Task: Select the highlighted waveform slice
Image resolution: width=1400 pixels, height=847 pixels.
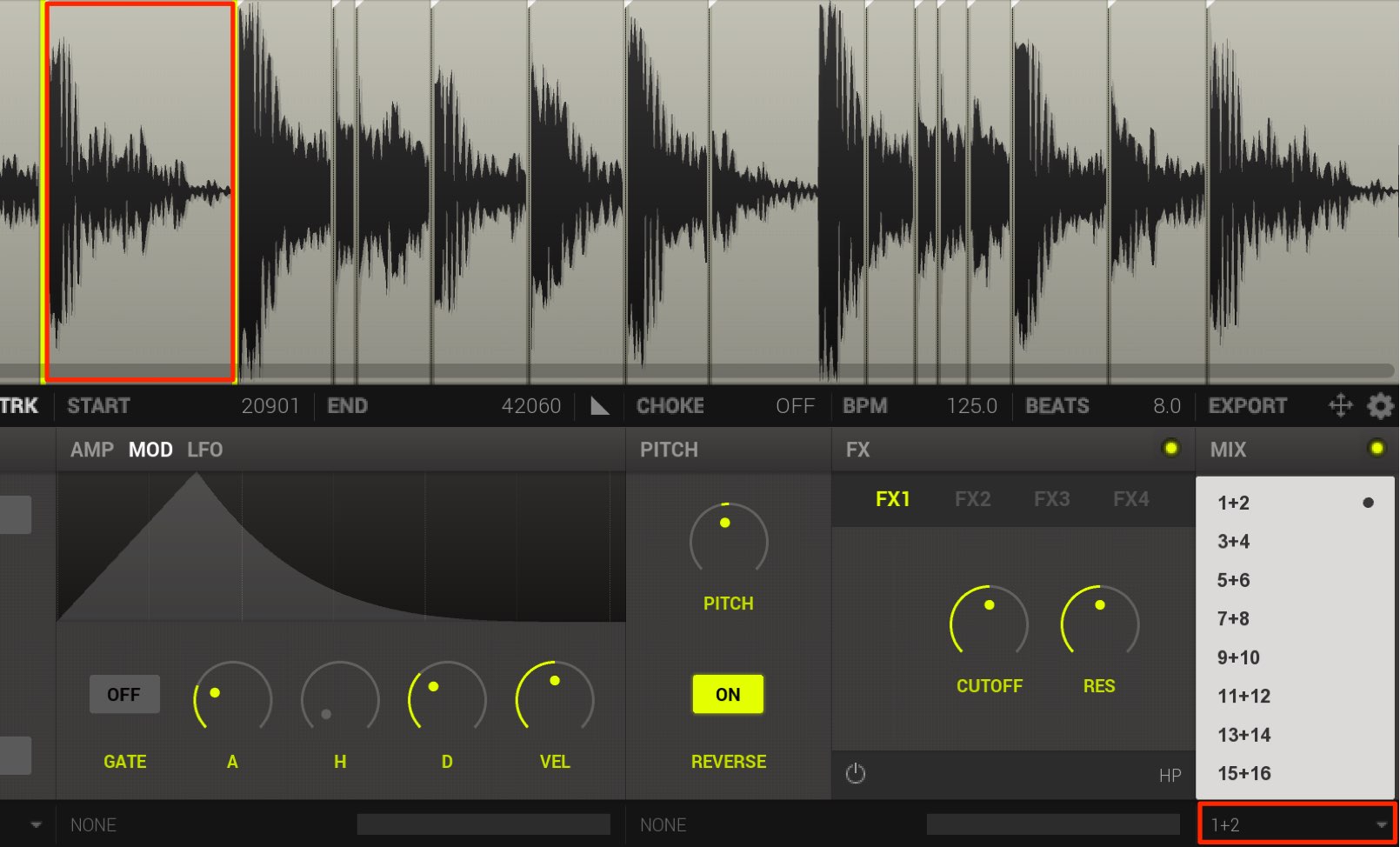Action: click(139, 191)
